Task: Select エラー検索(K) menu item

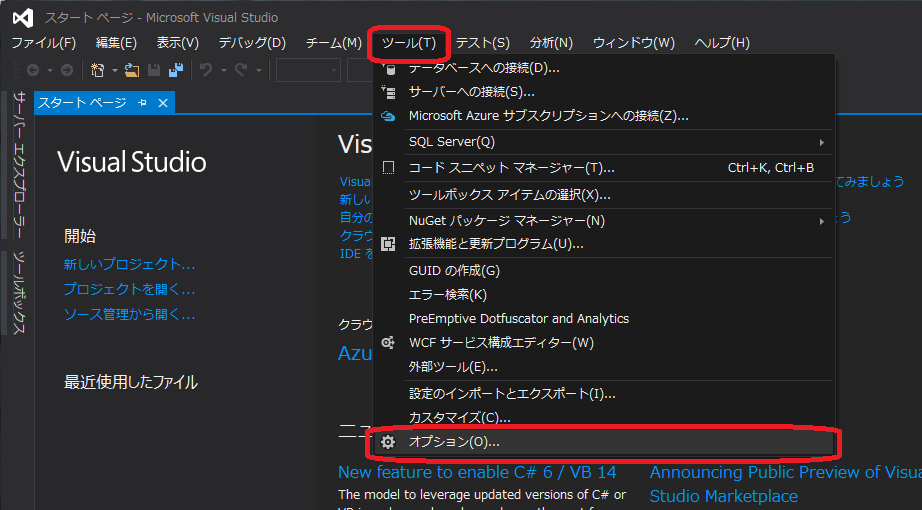Action: [604, 295]
